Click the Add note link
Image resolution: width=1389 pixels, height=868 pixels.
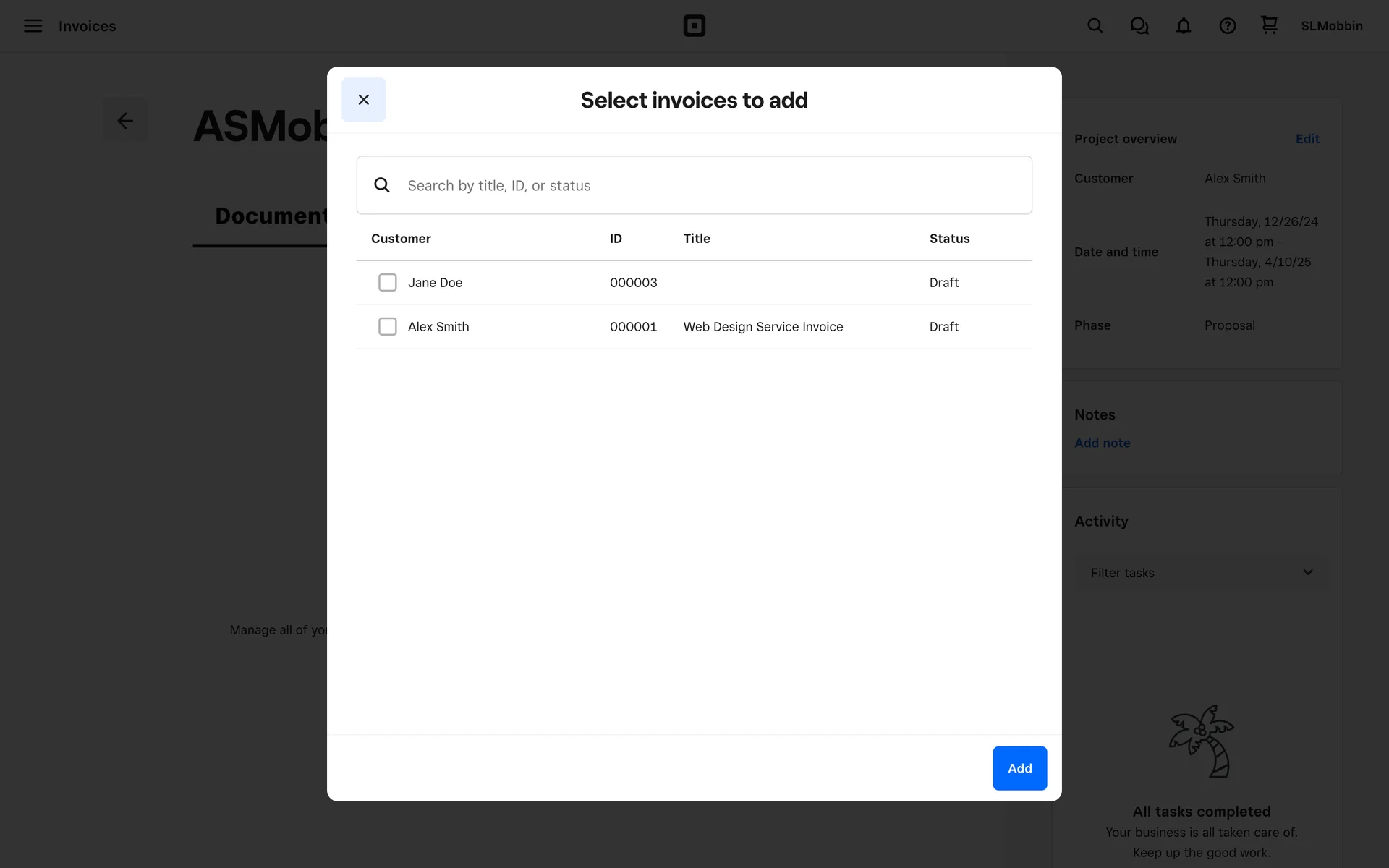[x=1102, y=443]
